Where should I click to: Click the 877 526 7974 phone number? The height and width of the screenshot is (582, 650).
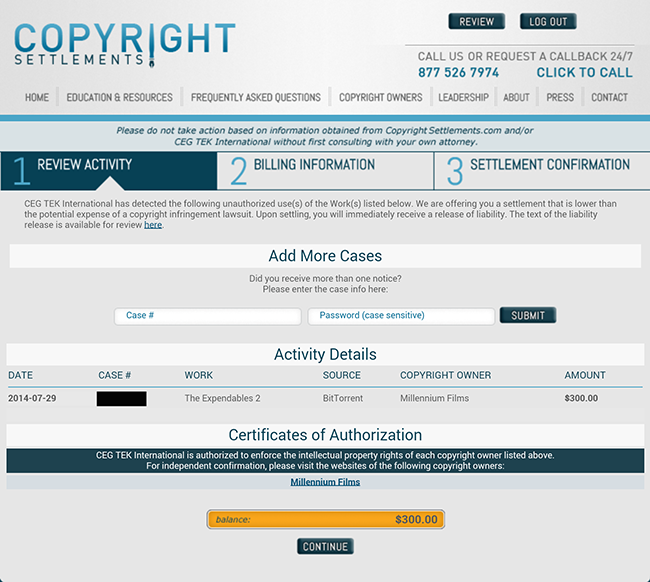pos(458,73)
